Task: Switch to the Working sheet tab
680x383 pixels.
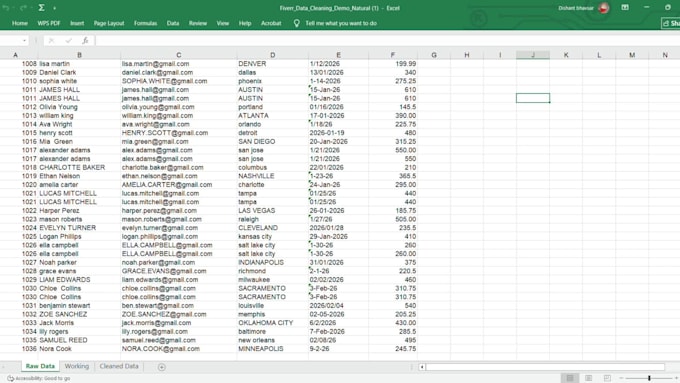Action: tap(77, 366)
